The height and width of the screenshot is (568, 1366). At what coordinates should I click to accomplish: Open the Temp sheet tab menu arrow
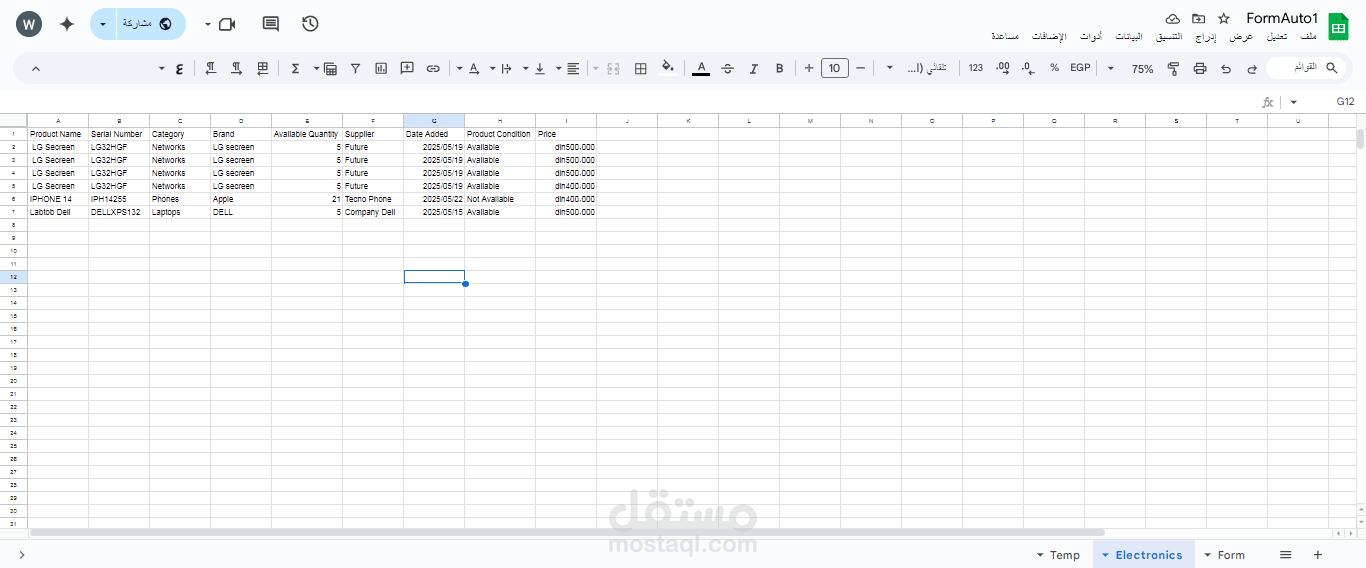(x=1040, y=555)
